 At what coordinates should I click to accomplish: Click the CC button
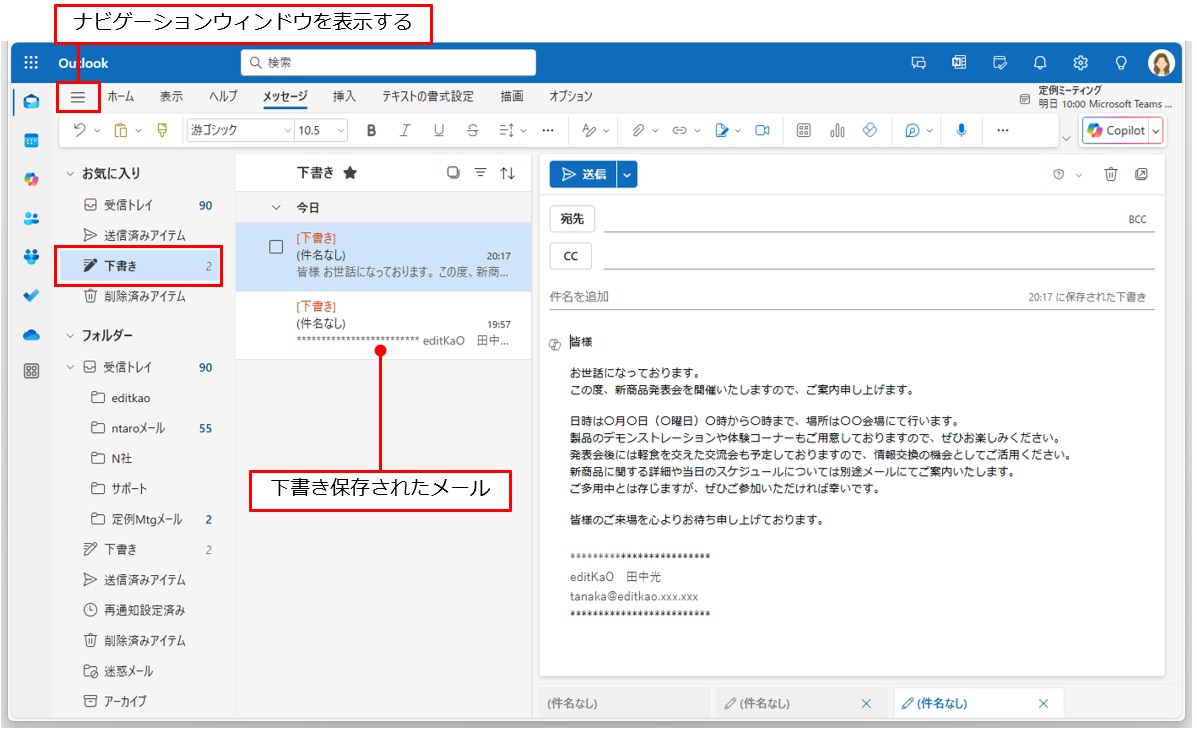pyautogui.click(x=570, y=256)
